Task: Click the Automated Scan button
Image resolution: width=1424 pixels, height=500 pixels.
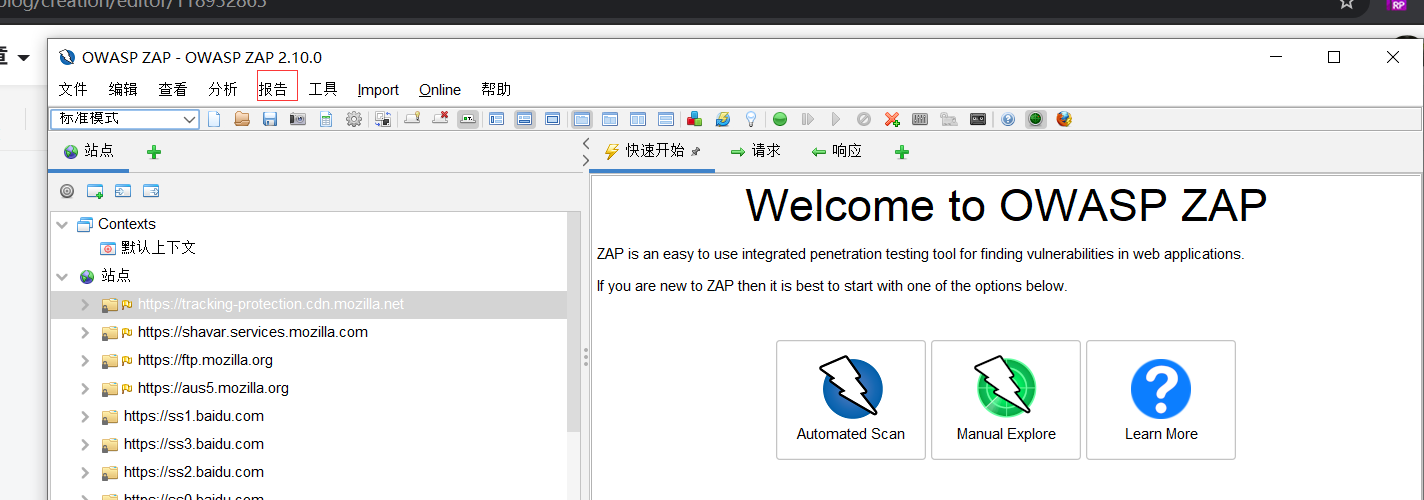Action: pyautogui.click(x=851, y=400)
